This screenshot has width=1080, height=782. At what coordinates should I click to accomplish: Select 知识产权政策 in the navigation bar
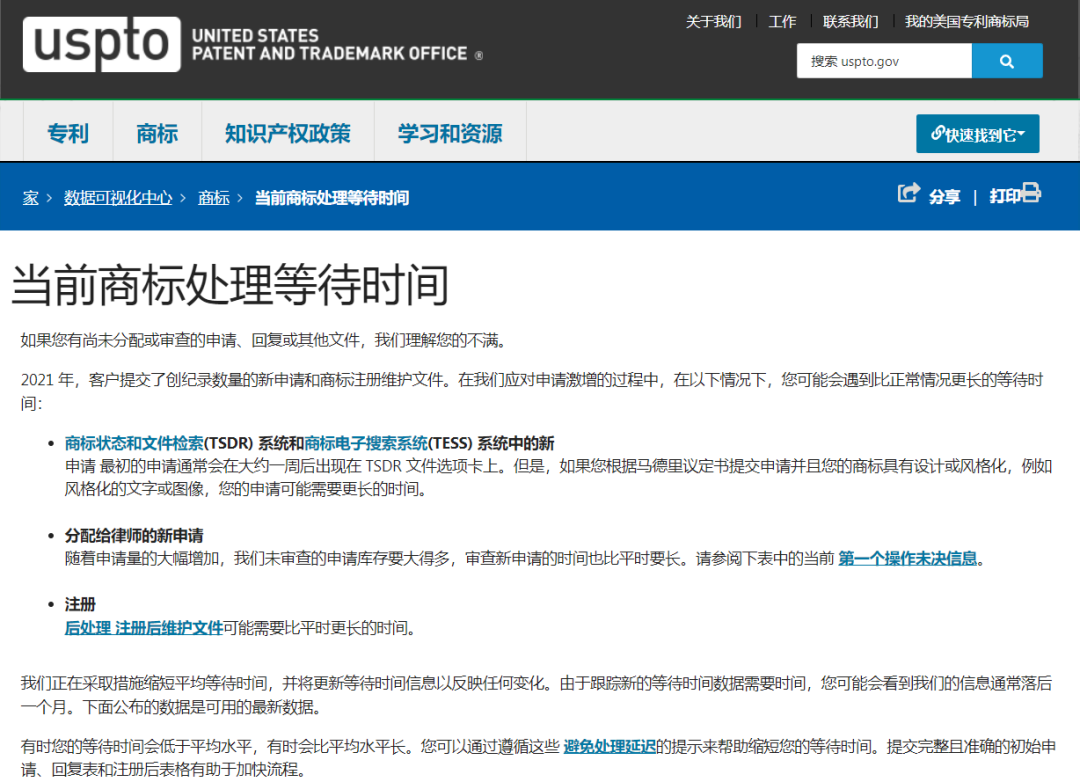click(x=289, y=131)
